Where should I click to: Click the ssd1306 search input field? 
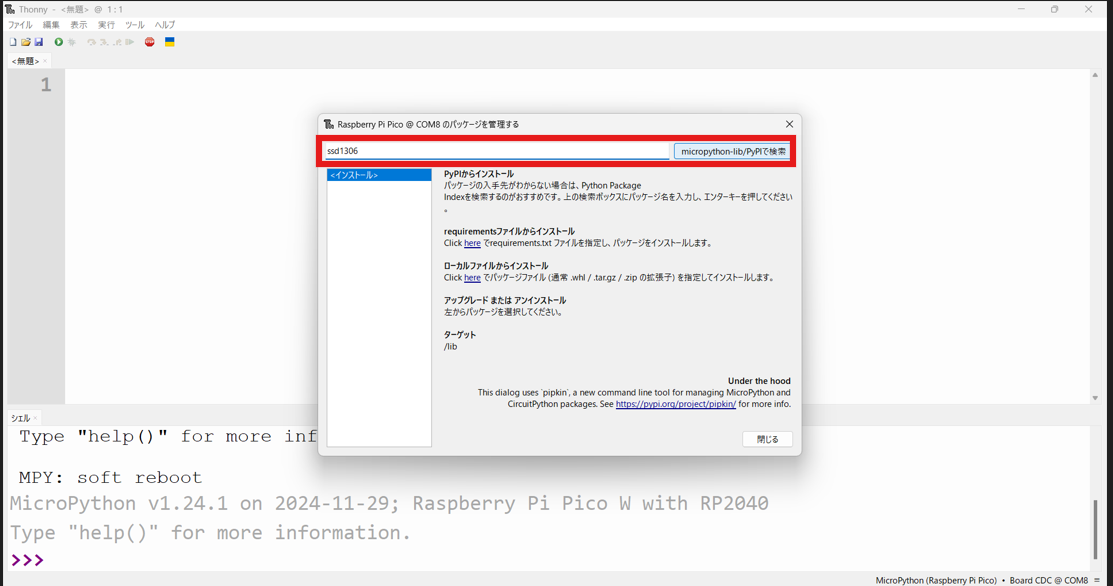pos(495,150)
